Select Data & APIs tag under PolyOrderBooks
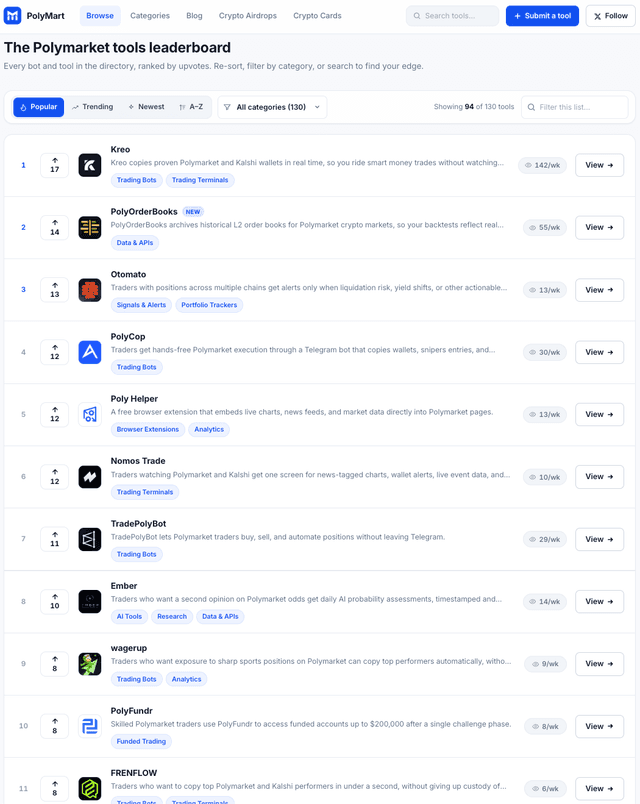Image resolution: width=640 pixels, height=804 pixels. pos(135,243)
